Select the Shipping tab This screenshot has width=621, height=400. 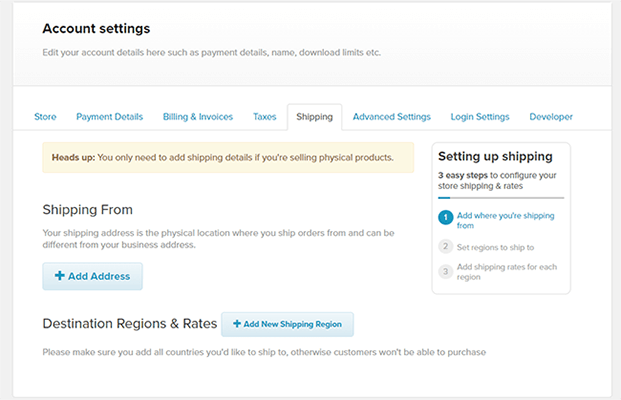tap(314, 117)
